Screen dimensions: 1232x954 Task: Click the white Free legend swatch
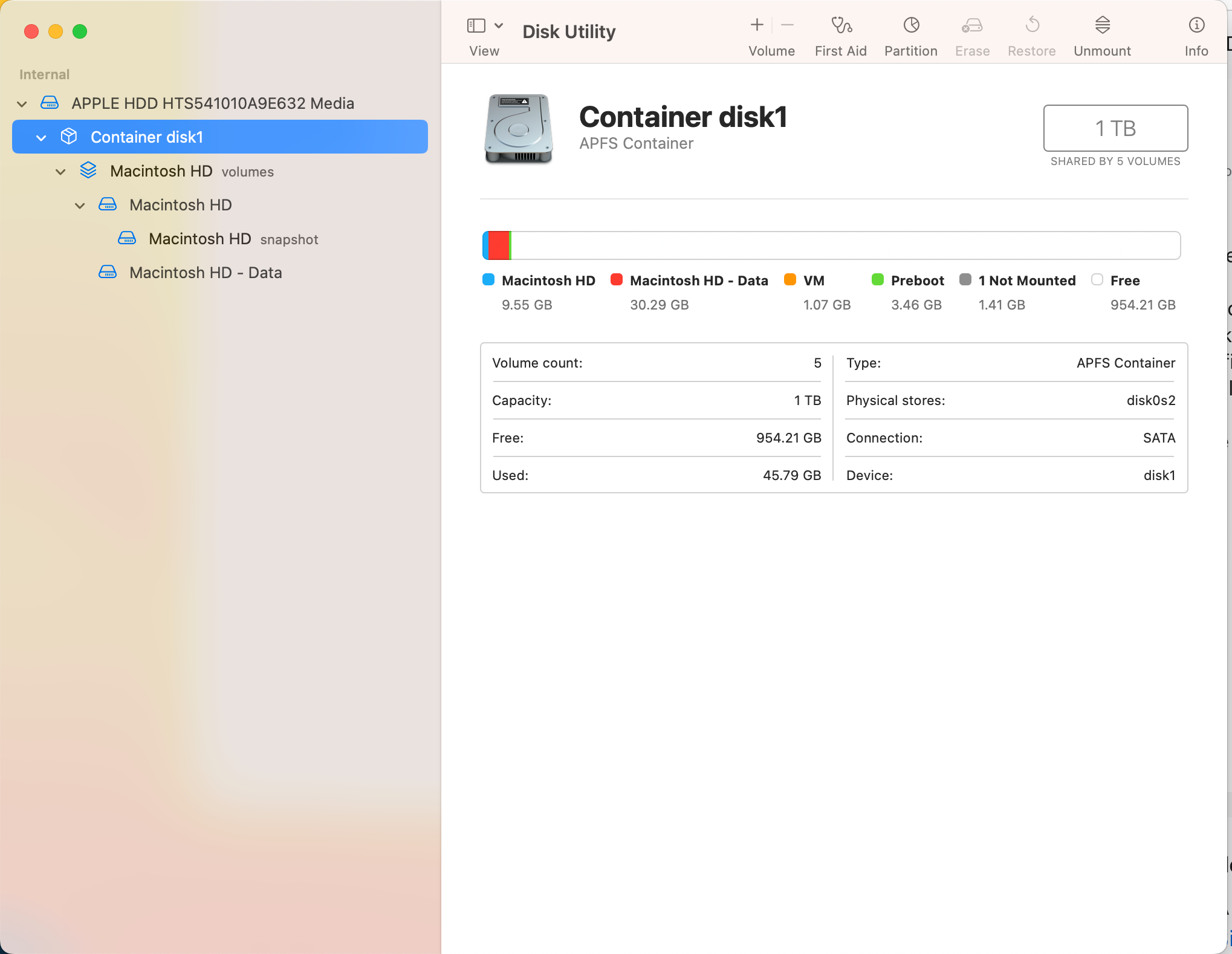(x=1097, y=279)
